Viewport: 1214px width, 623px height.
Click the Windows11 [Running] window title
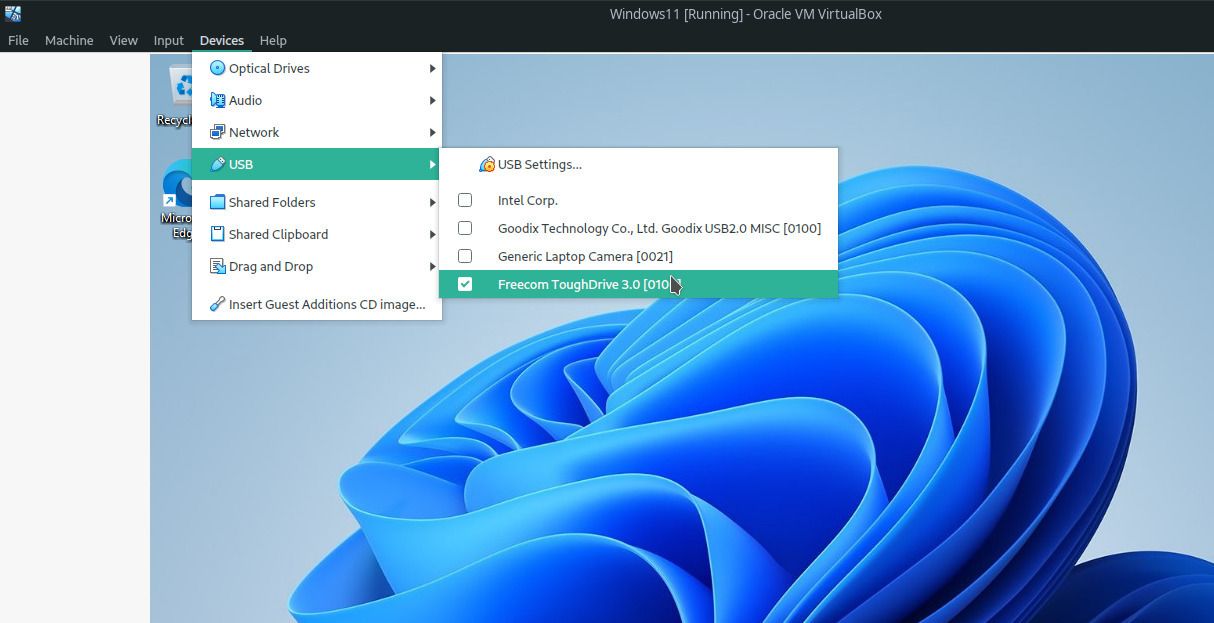[x=745, y=14]
